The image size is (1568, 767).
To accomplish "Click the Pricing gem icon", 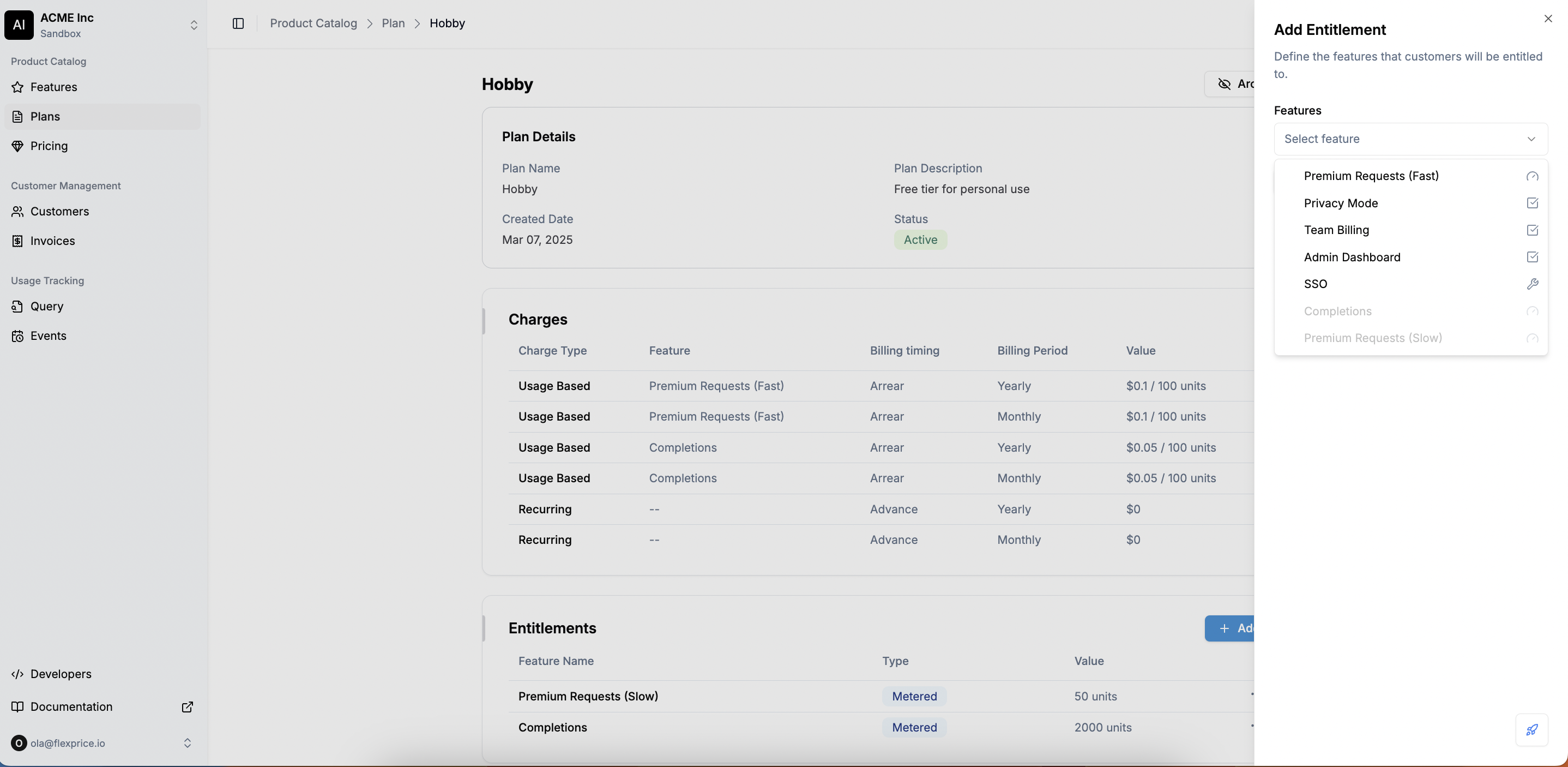I will coord(17,146).
